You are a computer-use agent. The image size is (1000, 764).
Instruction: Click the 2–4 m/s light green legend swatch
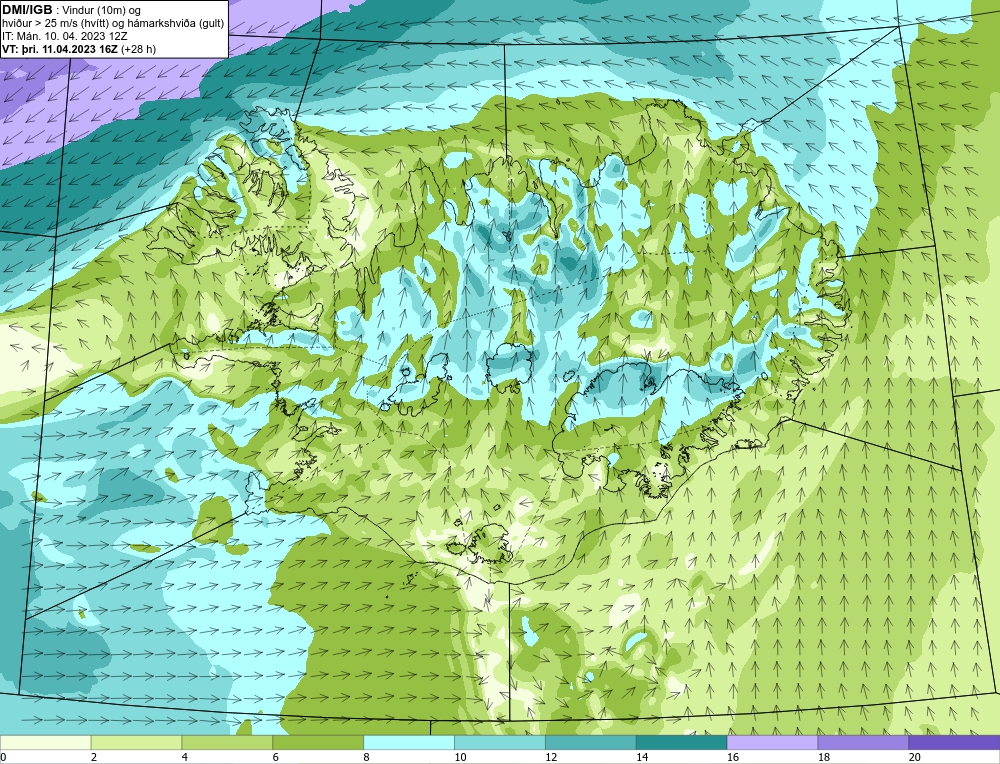(x=136, y=742)
